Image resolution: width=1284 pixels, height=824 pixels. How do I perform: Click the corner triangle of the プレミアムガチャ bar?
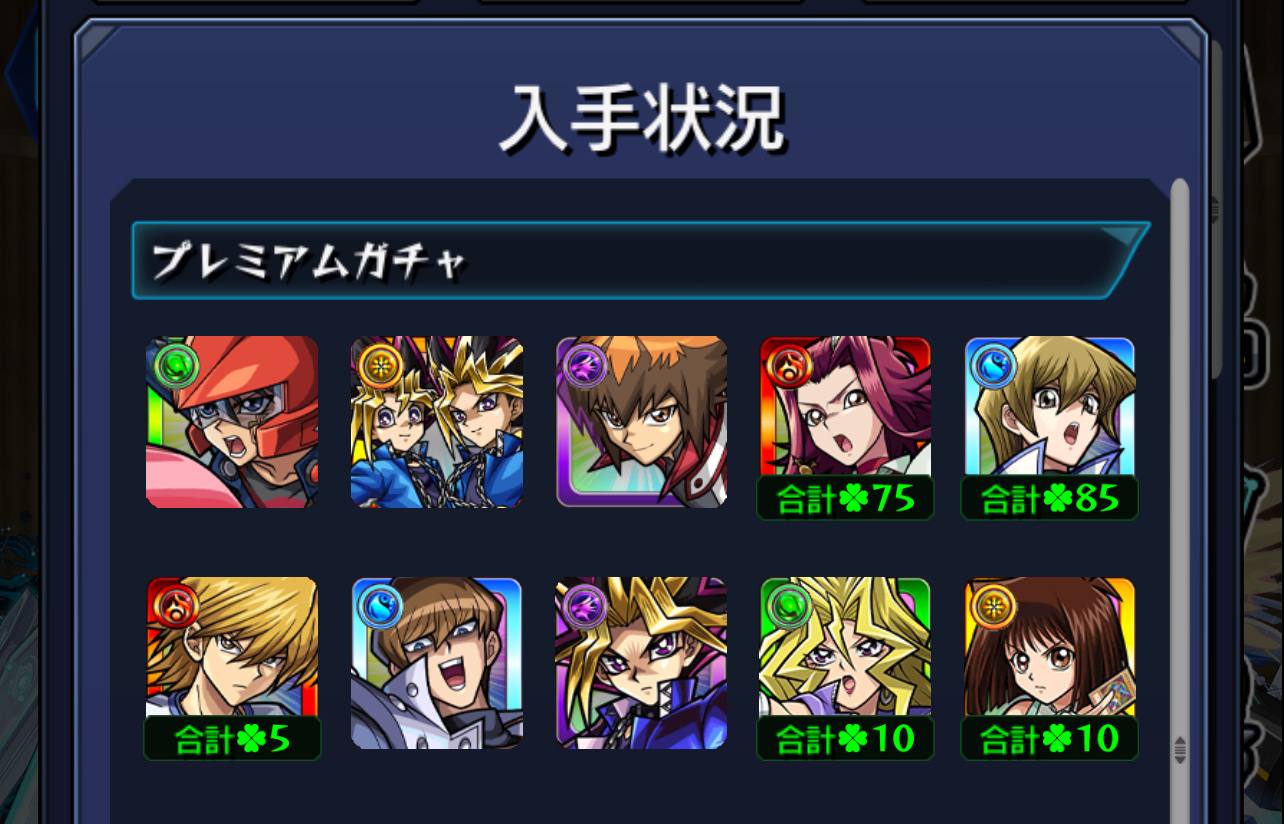(1121, 236)
